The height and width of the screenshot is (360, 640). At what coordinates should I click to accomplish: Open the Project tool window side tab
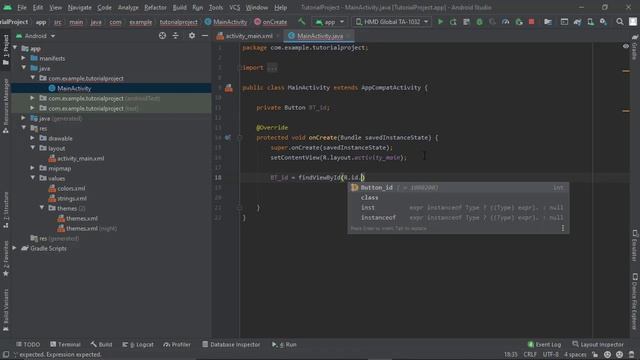pyautogui.click(x=6, y=50)
